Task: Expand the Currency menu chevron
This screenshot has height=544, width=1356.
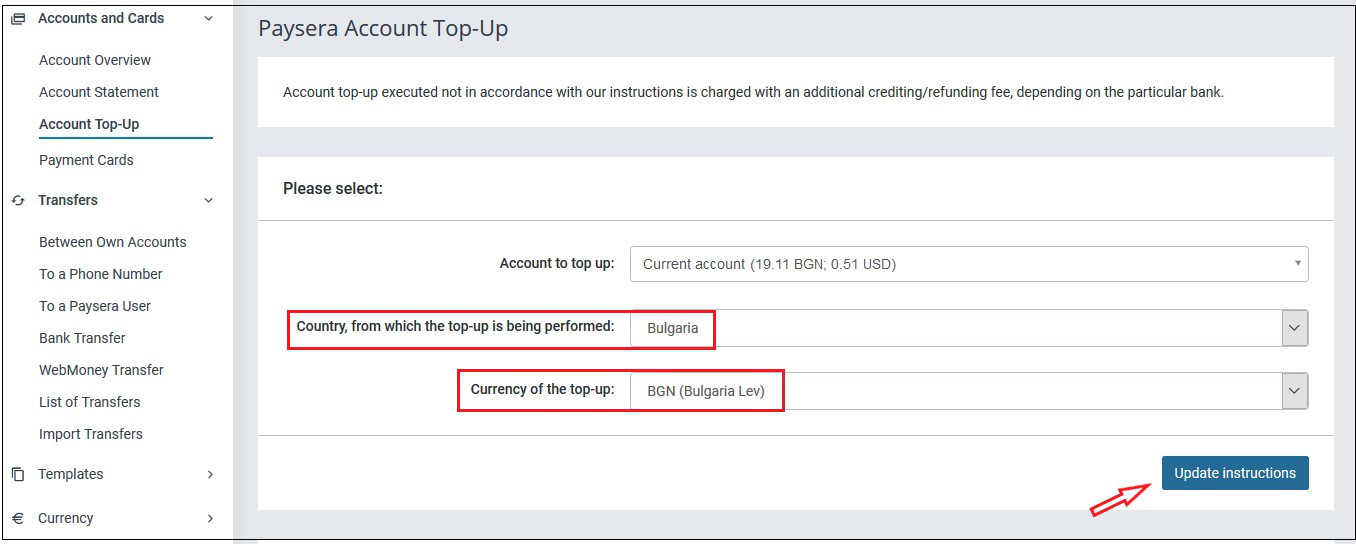Action: pos(210,518)
